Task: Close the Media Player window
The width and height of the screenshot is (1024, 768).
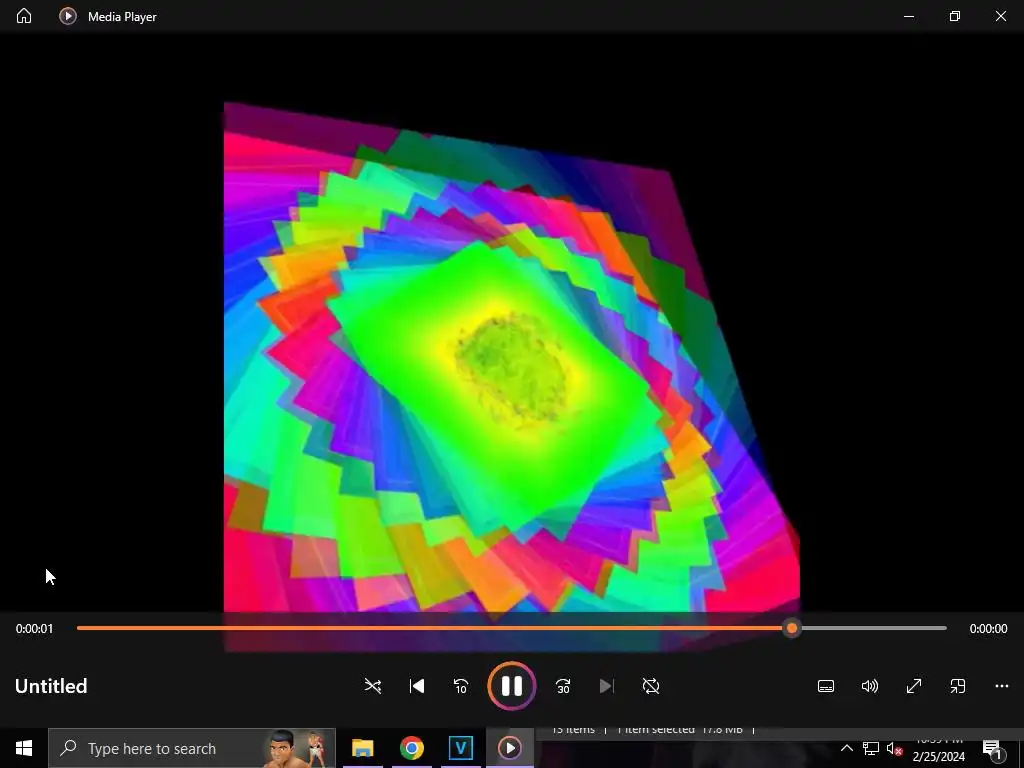Action: 1000,16
